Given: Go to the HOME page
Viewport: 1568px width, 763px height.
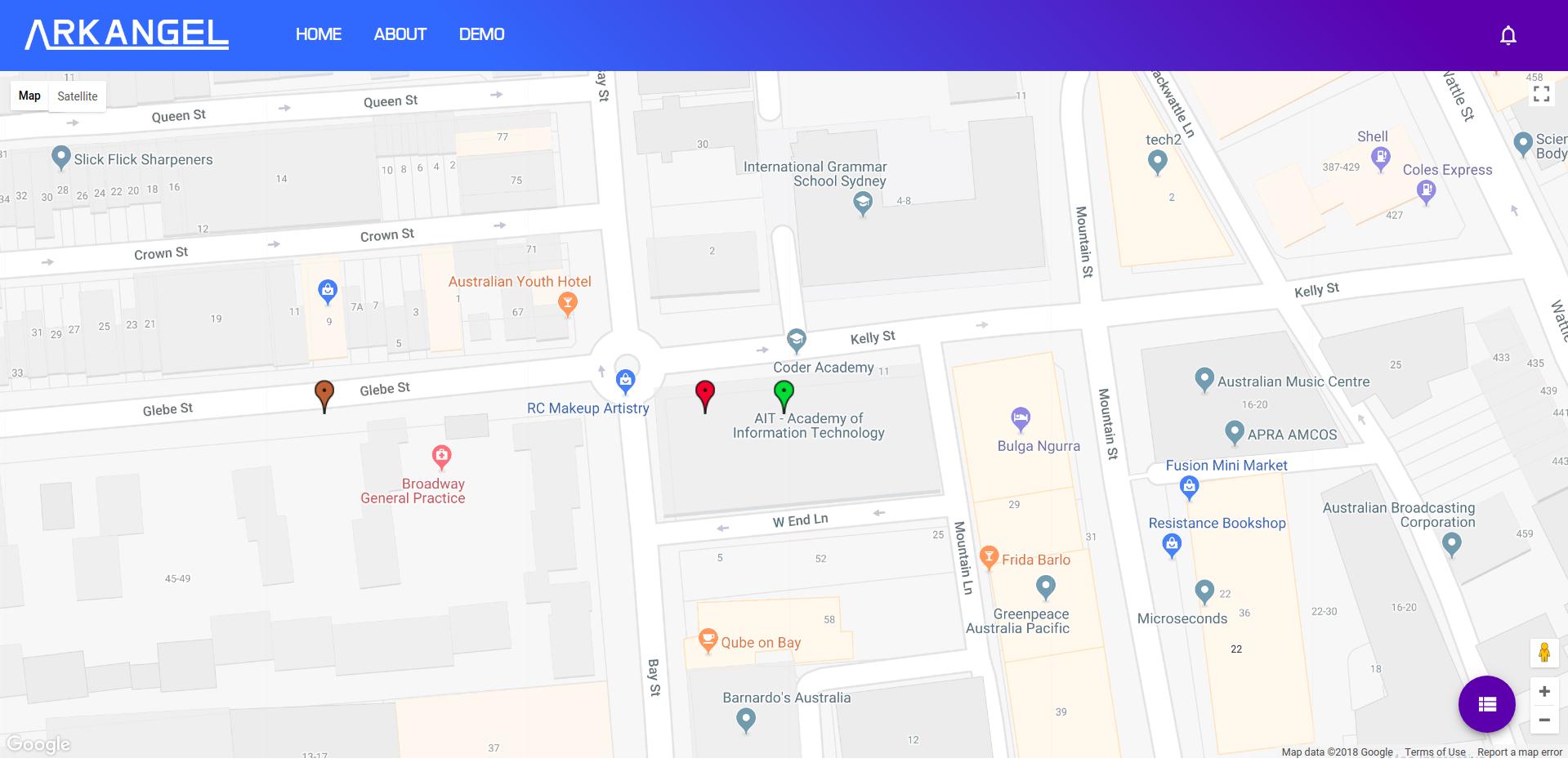Looking at the screenshot, I should (319, 34).
